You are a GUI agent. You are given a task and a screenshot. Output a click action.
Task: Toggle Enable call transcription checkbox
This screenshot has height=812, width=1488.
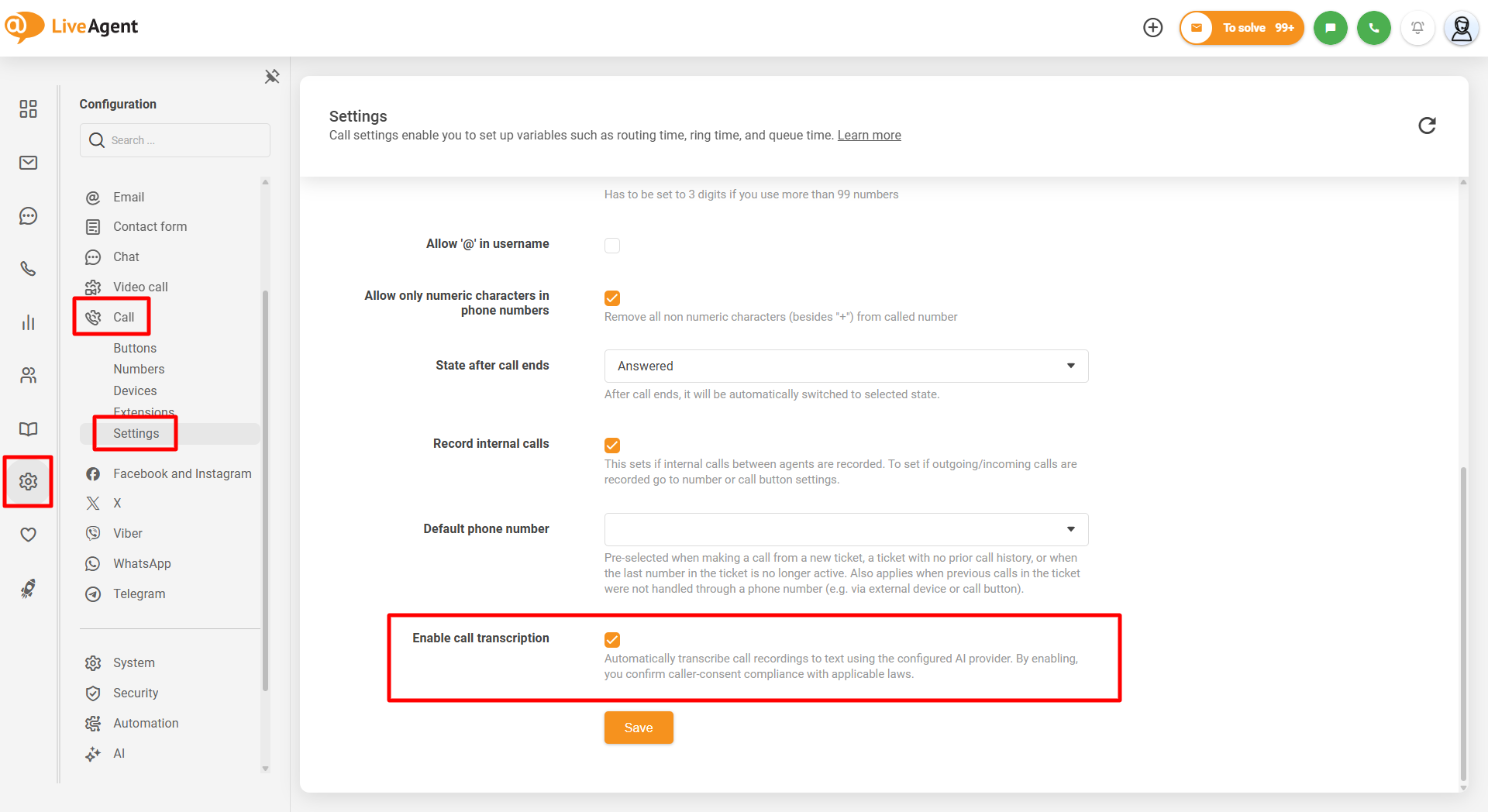(x=612, y=640)
